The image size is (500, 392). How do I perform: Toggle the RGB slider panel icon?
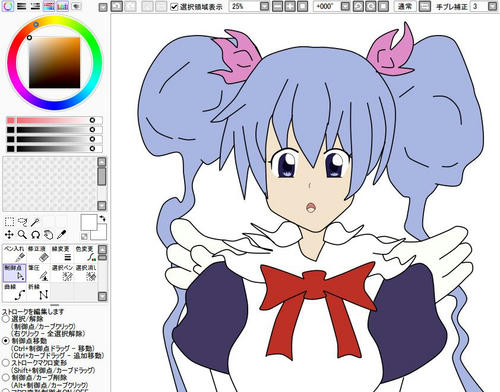[x=22, y=6]
